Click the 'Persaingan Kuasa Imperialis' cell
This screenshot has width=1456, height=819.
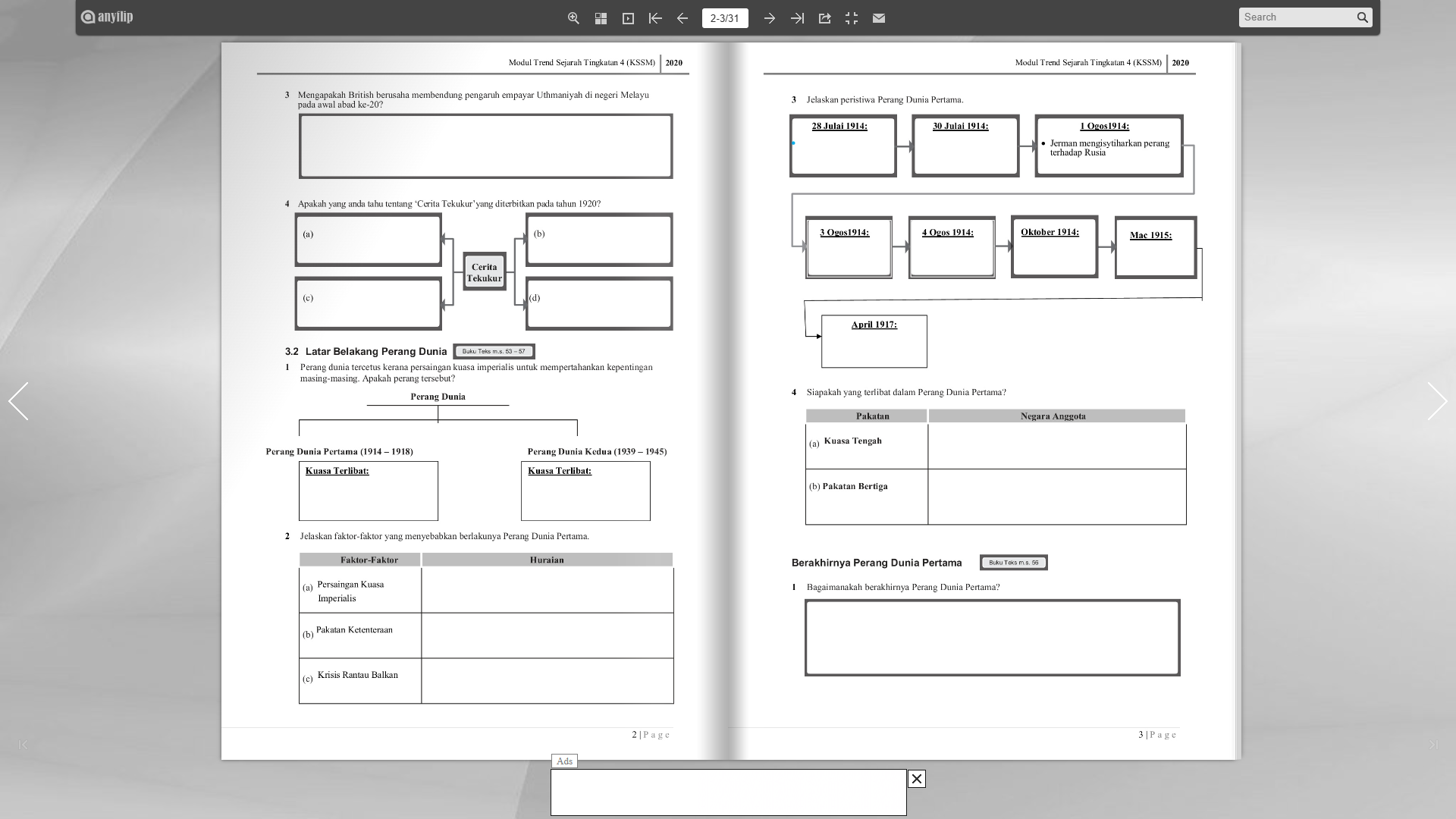(359, 591)
